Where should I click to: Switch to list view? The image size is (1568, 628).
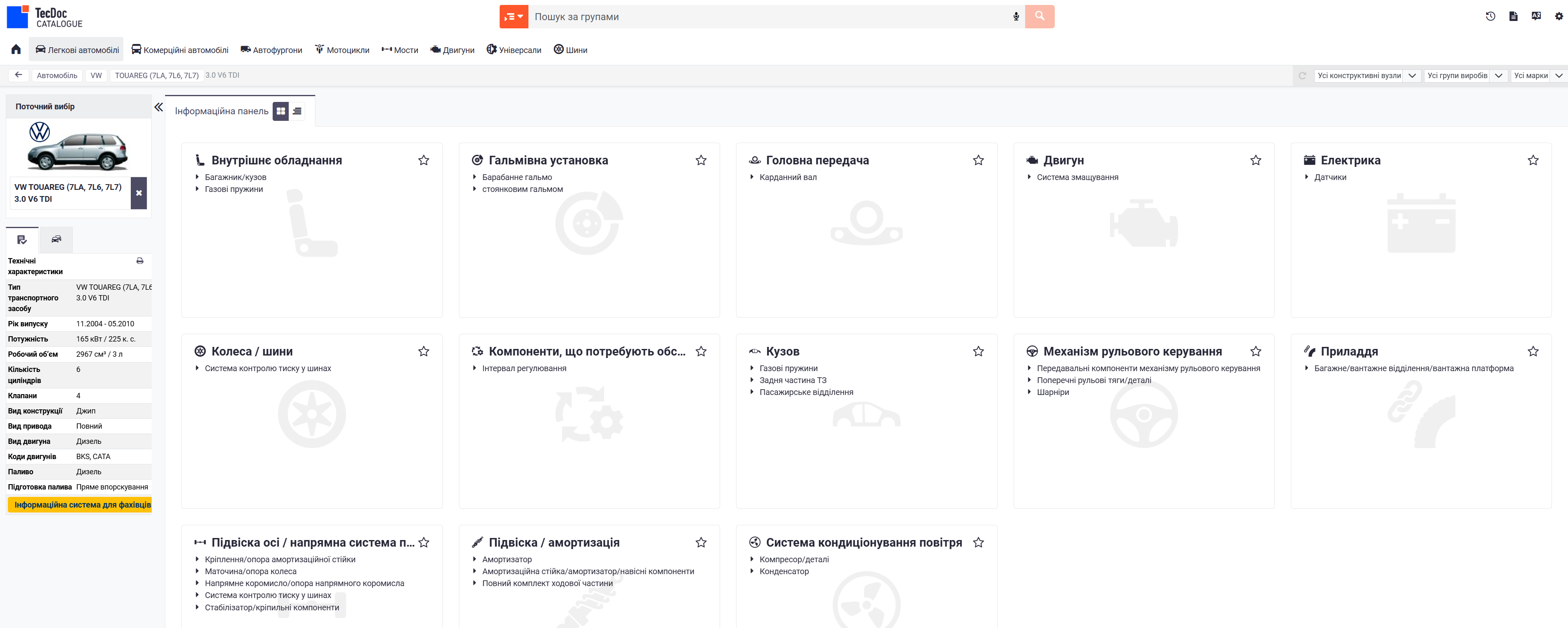click(x=297, y=111)
